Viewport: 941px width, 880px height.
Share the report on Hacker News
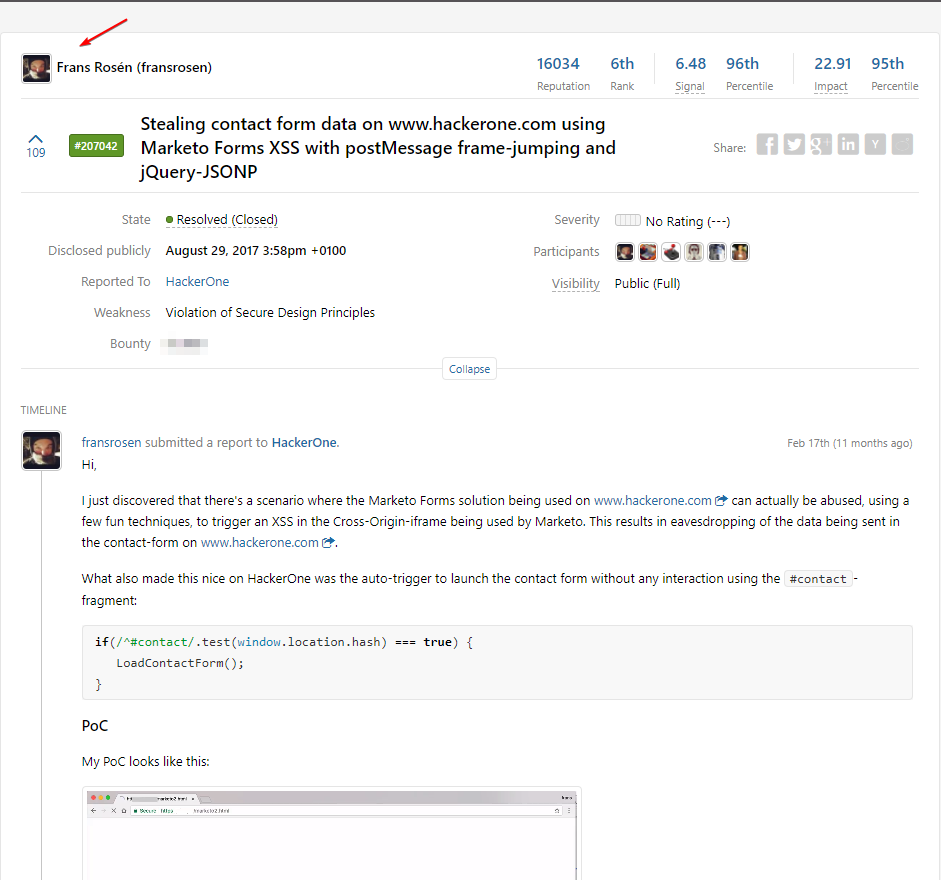pyautogui.click(x=875, y=145)
